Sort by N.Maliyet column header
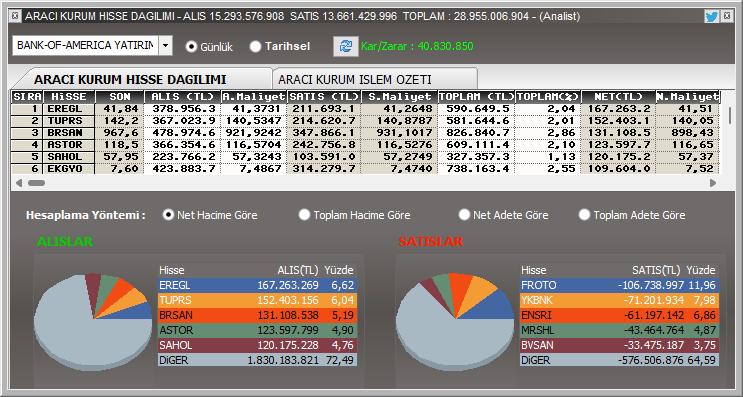 pos(688,97)
